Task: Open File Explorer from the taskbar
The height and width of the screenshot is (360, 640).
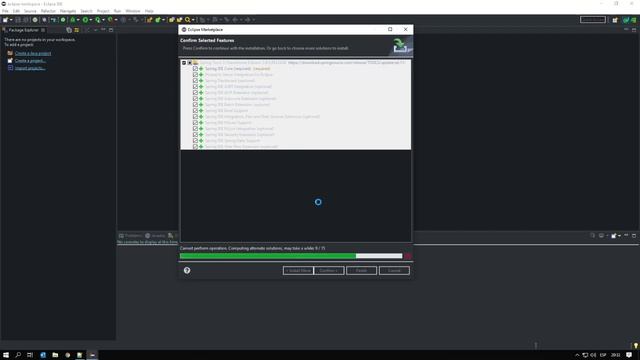Action: coord(55,355)
